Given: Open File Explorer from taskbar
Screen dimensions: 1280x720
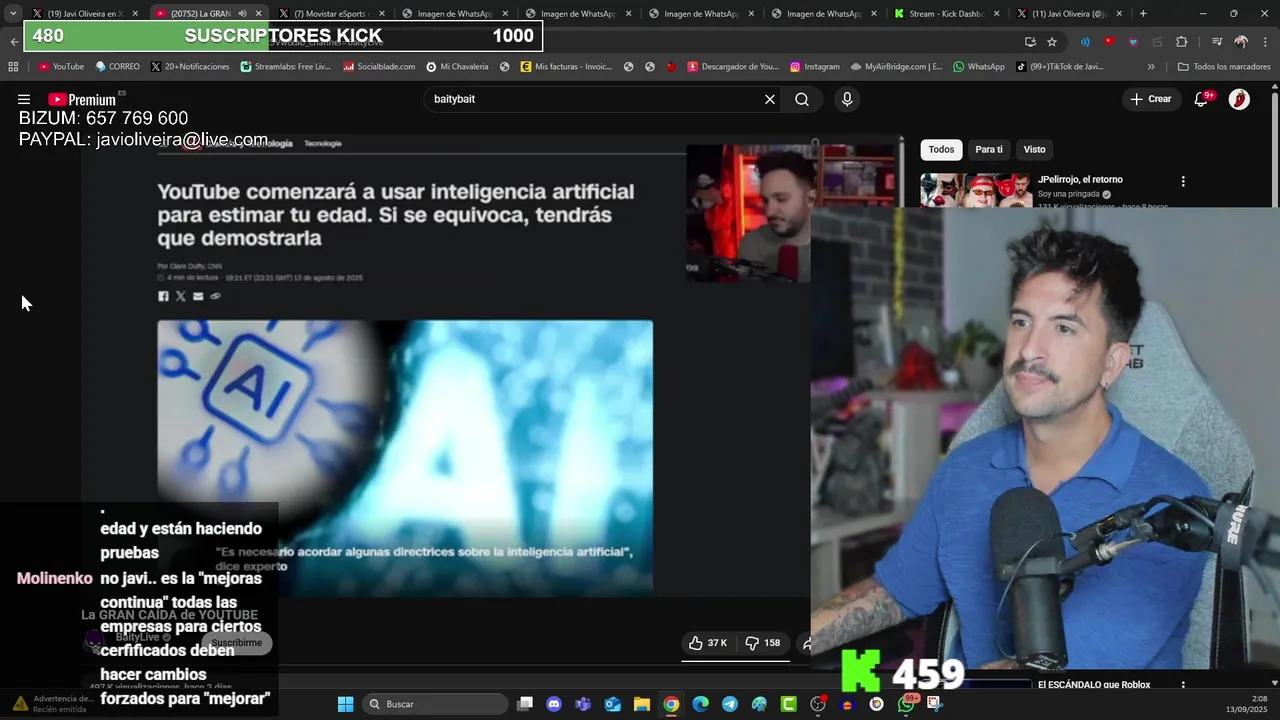Looking at the screenshot, I should click(641, 704).
